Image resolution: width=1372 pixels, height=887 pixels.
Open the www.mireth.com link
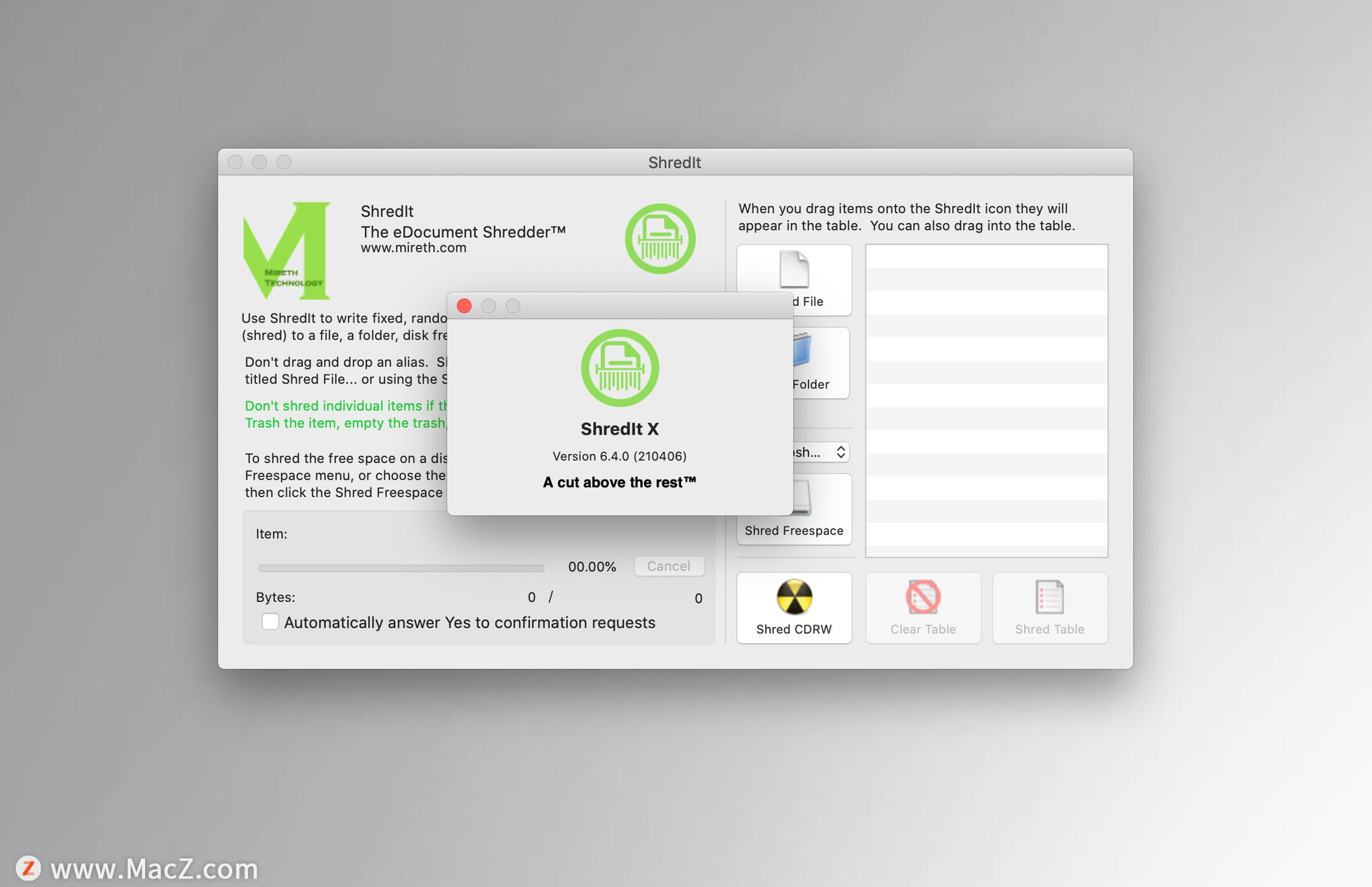413,248
